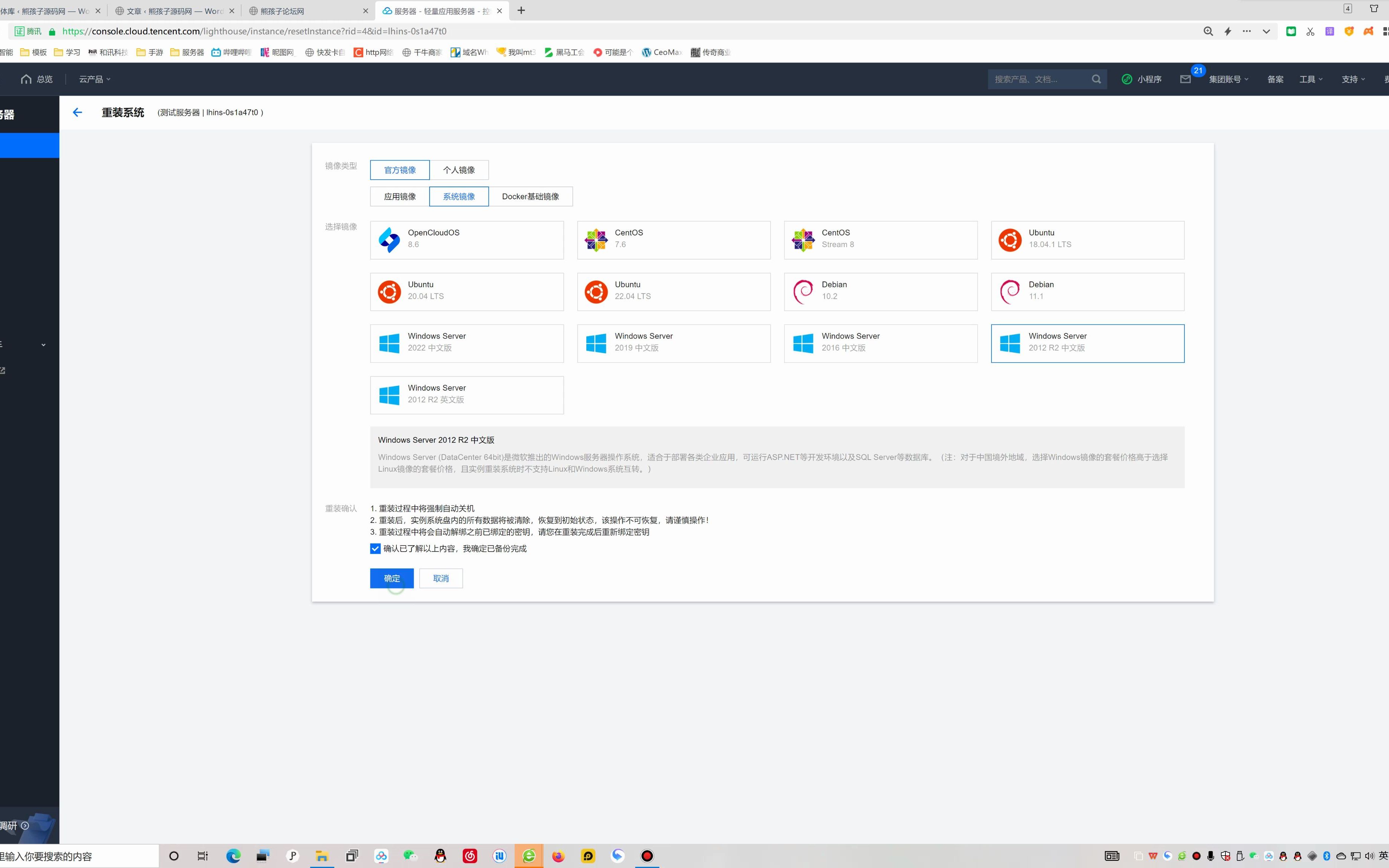The width and height of the screenshot is (1389, 868).
Task: Click the blue back arrow beside 重装系统
Action: tap(78, 113)
